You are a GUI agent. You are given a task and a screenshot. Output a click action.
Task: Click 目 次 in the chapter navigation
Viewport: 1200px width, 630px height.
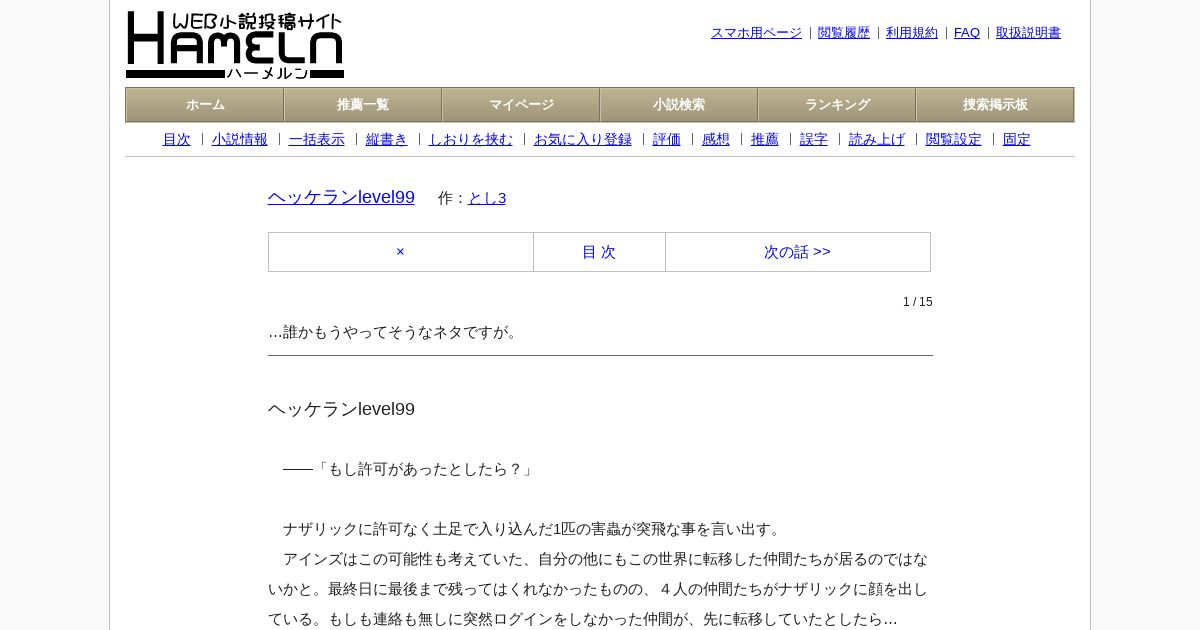[x=599, y=252]
